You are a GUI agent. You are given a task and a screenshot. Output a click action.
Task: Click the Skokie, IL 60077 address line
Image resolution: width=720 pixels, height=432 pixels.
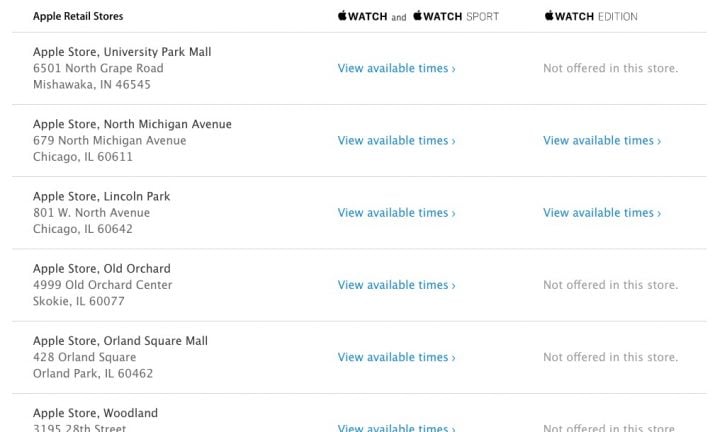tap(79, 302)
